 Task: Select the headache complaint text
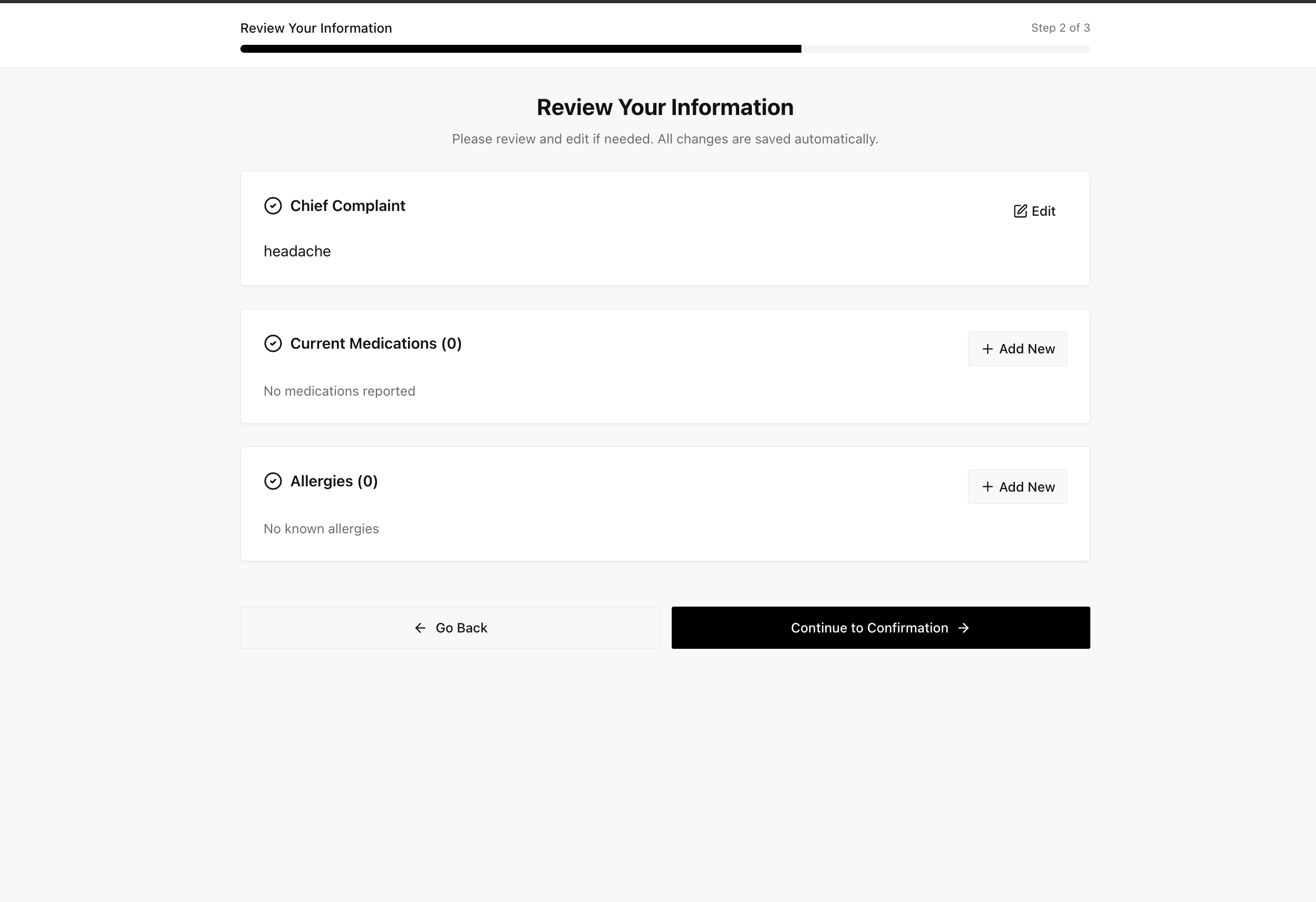[x=297, y=251]
